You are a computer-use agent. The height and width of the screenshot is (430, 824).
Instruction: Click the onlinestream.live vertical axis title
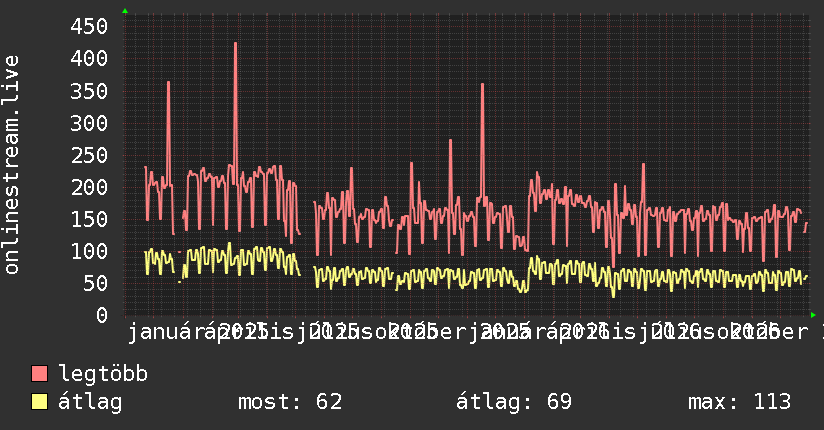12,165
